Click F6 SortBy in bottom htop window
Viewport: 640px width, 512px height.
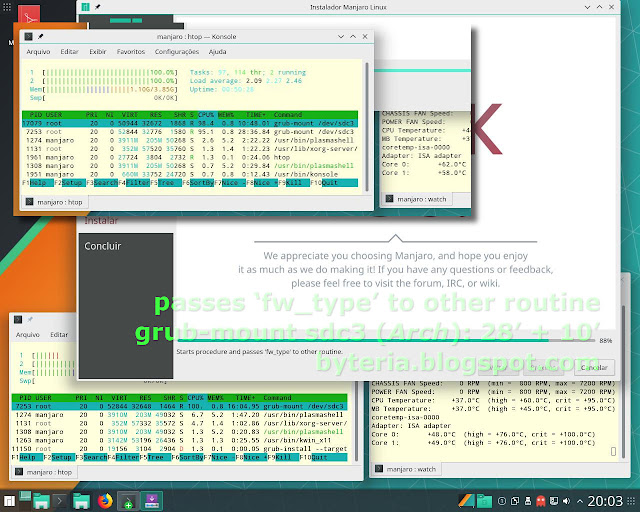[x=187, y=457]
